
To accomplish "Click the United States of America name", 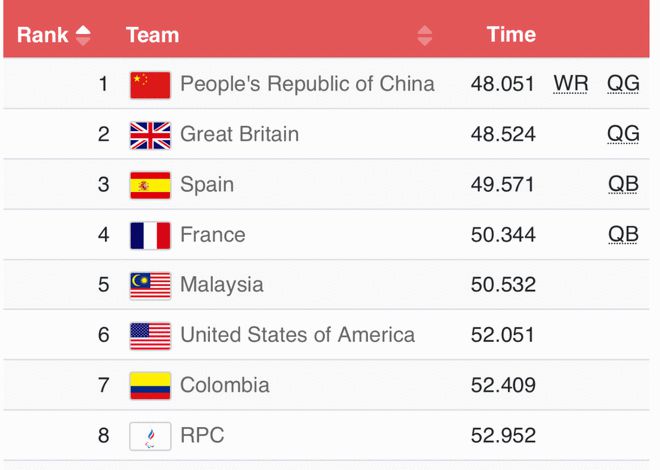I will [297, 335].
